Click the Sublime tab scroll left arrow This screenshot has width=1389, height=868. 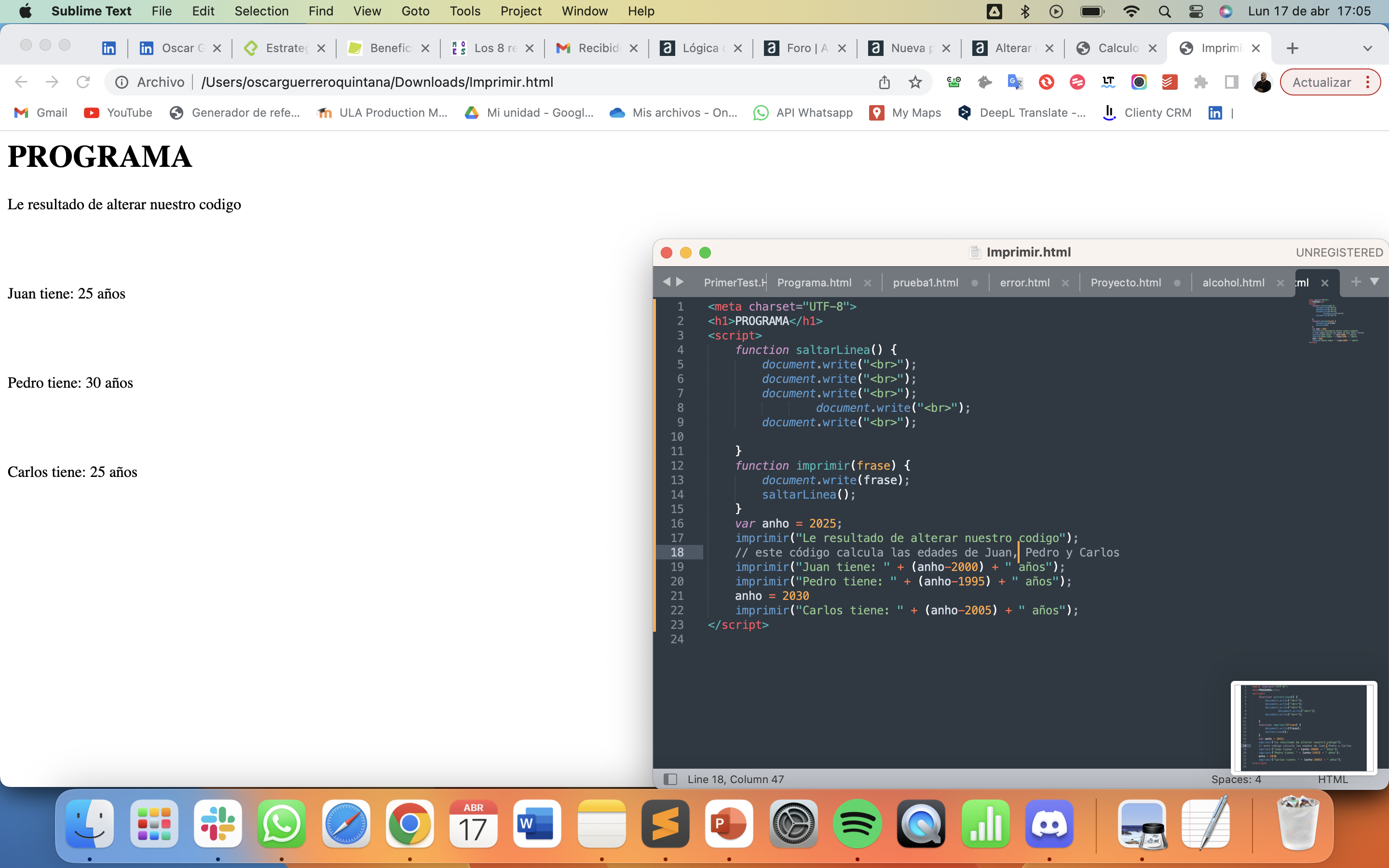click(667, 282)
